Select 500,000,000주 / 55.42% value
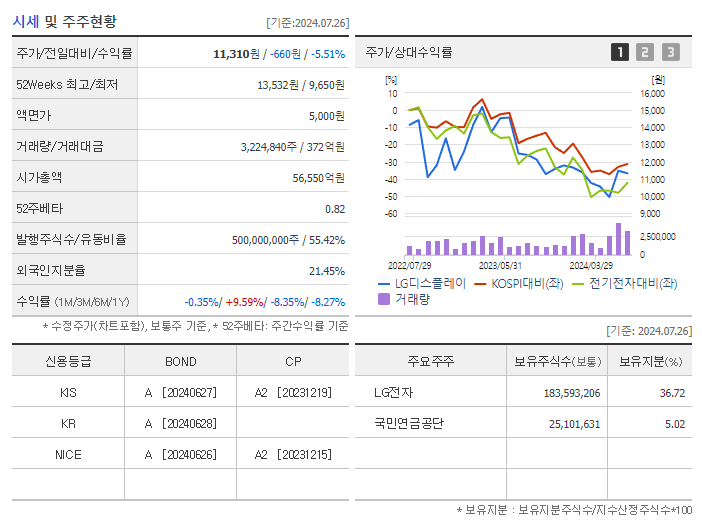 [x=288, y=240]
